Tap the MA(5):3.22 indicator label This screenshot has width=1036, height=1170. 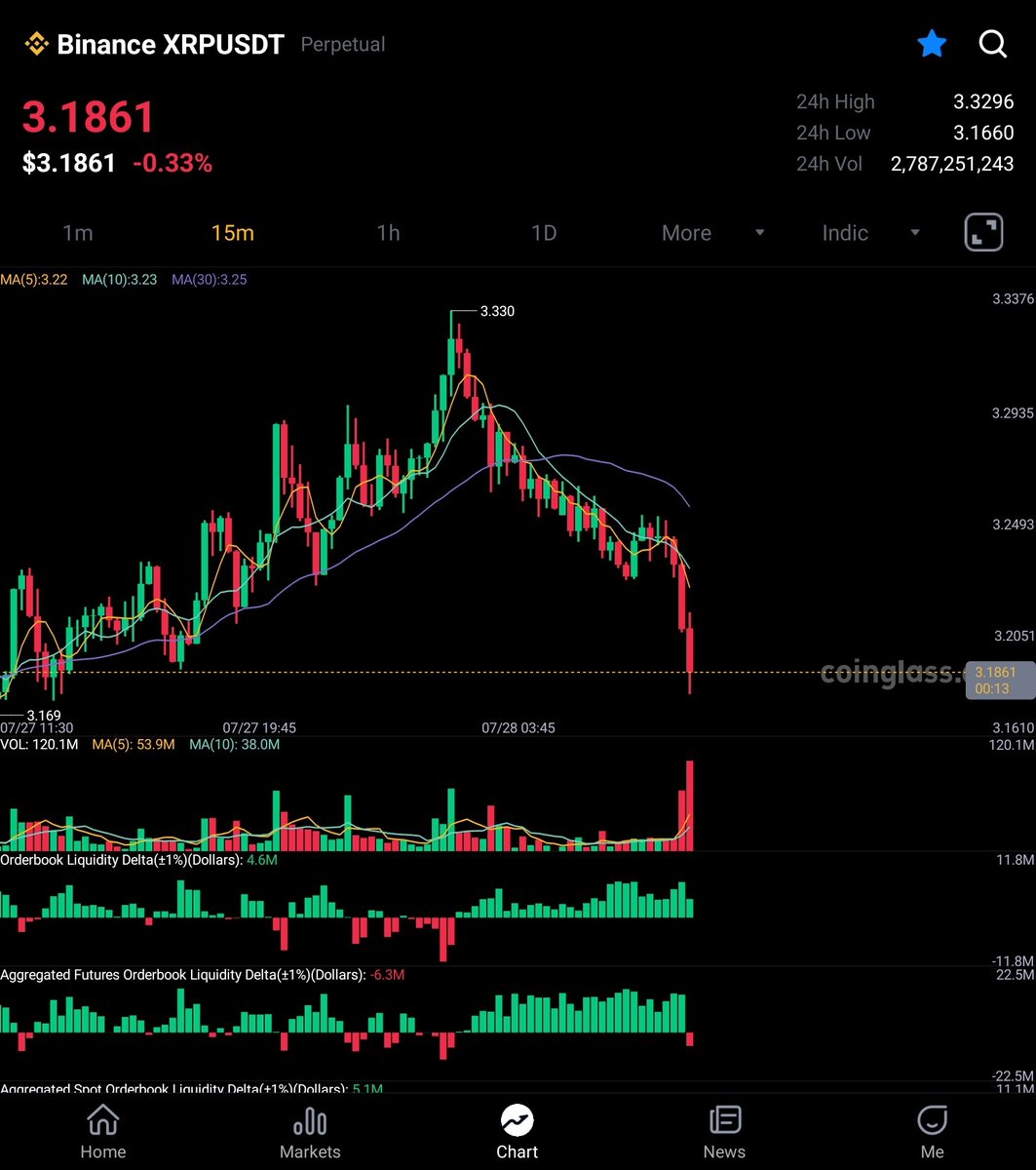point(34,279)
